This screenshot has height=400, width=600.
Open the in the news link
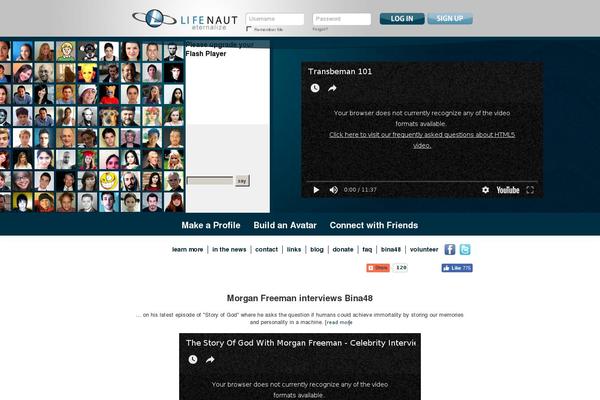coord(229,250)
